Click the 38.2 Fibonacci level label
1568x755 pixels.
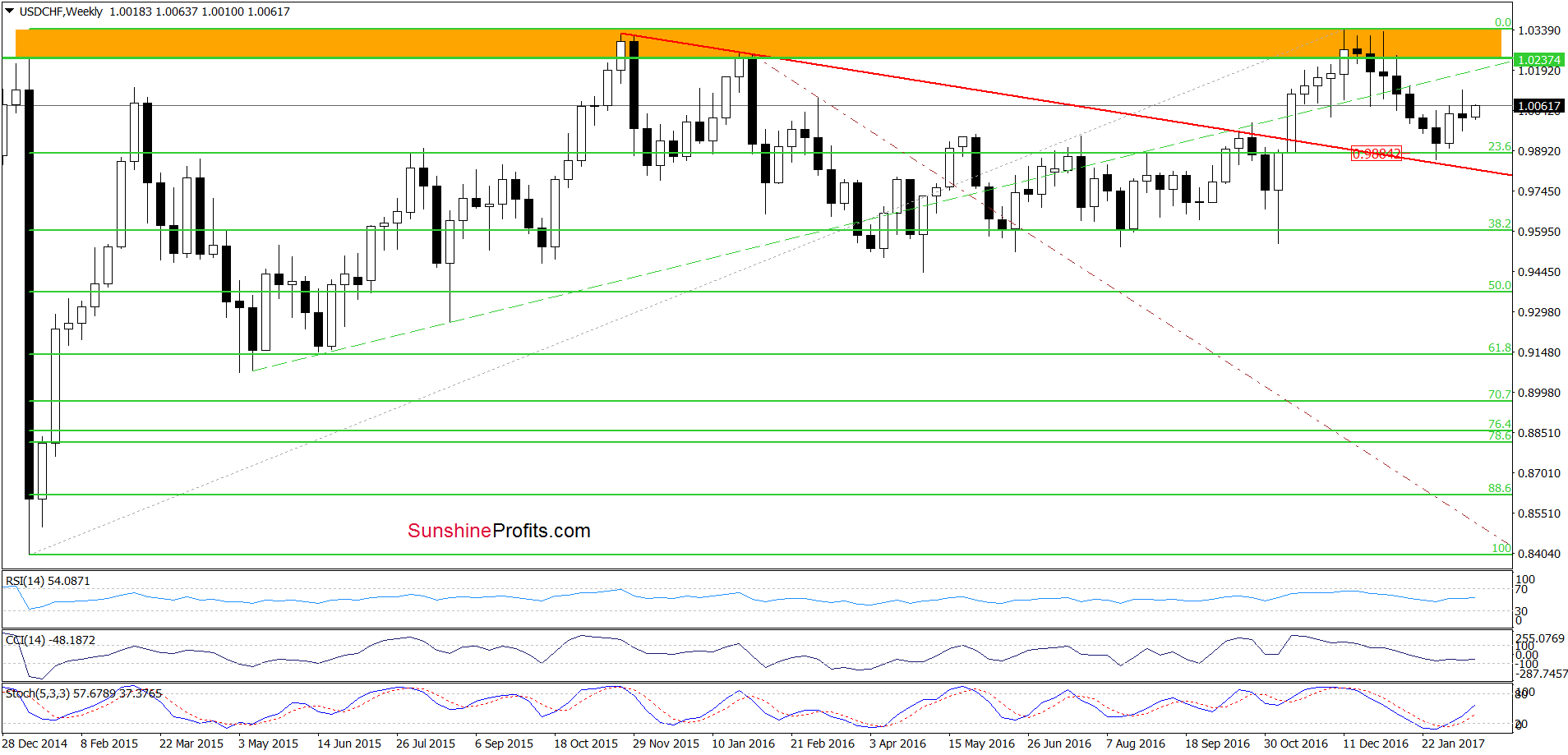click(1500, 223)
